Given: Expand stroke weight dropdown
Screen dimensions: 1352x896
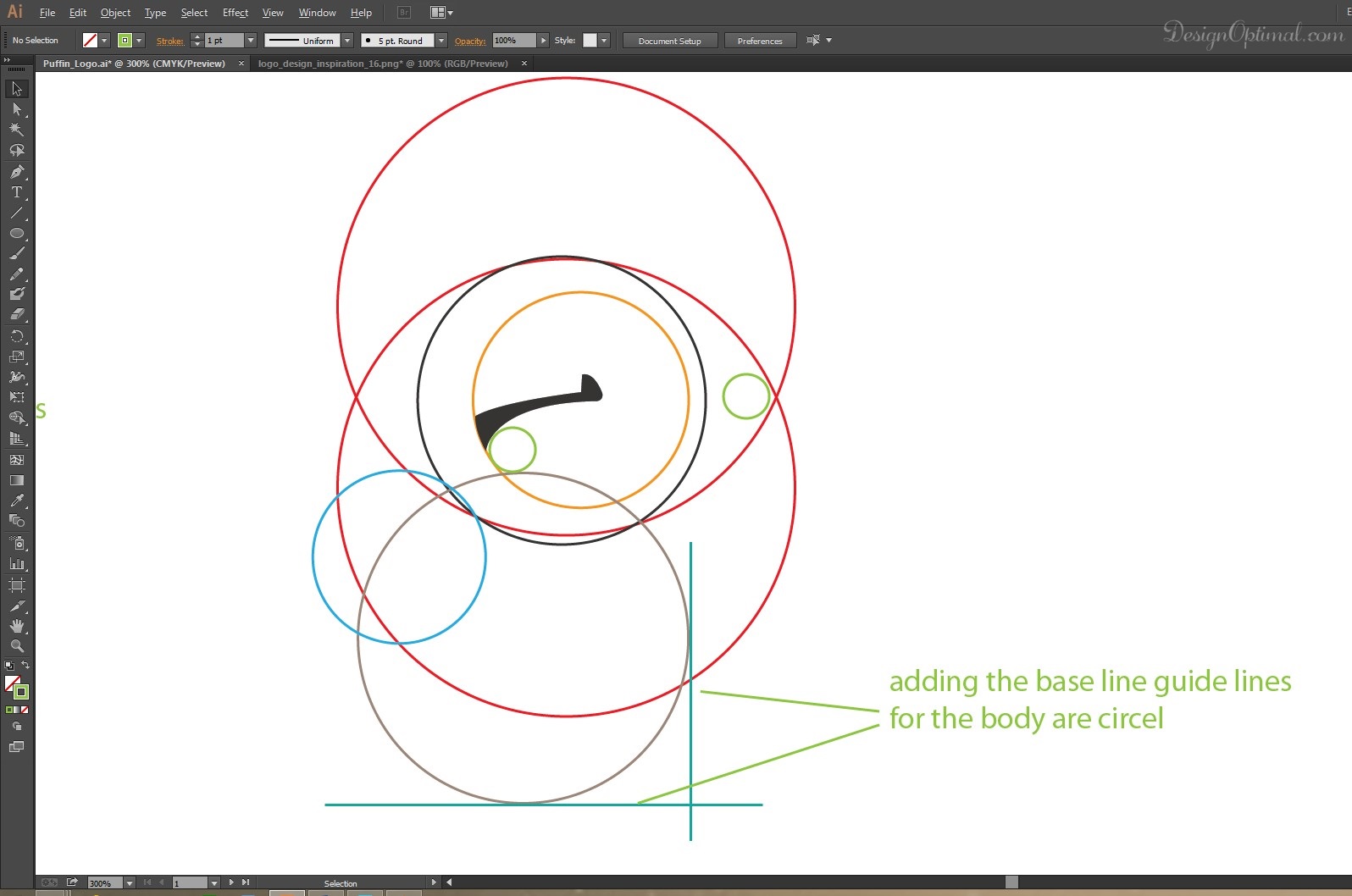Looking at the screenshot, I should click(x=251, y=41).
